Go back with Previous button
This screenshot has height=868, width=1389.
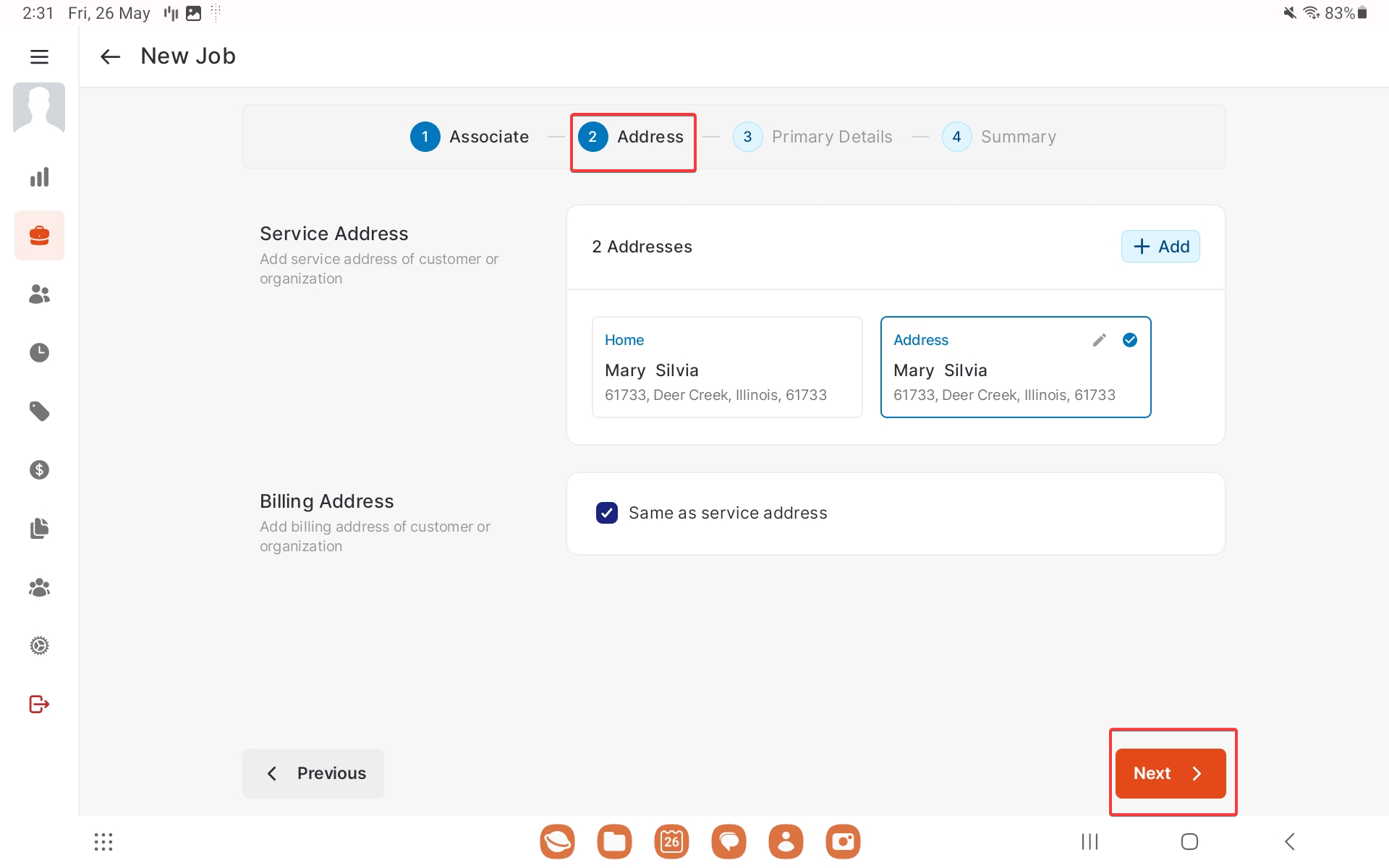pyautogui.click(x=313, y=773)
